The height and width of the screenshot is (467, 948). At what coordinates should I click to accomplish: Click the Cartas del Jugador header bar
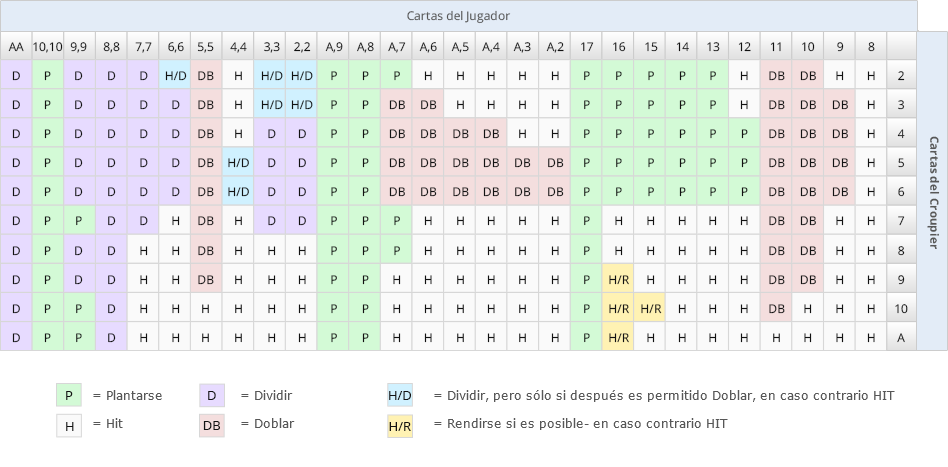(x=459, y=16)
